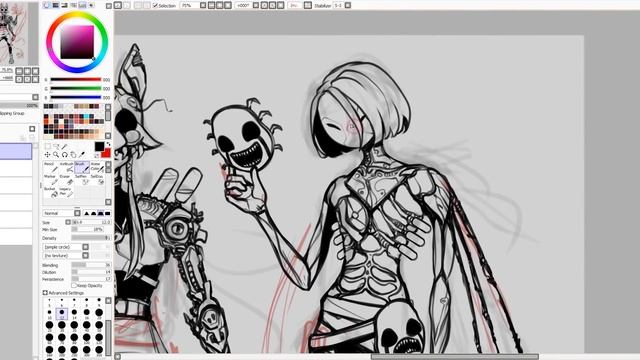Toggle the swatches panel
Screen dimensions: 640x360
click(82, 5)
